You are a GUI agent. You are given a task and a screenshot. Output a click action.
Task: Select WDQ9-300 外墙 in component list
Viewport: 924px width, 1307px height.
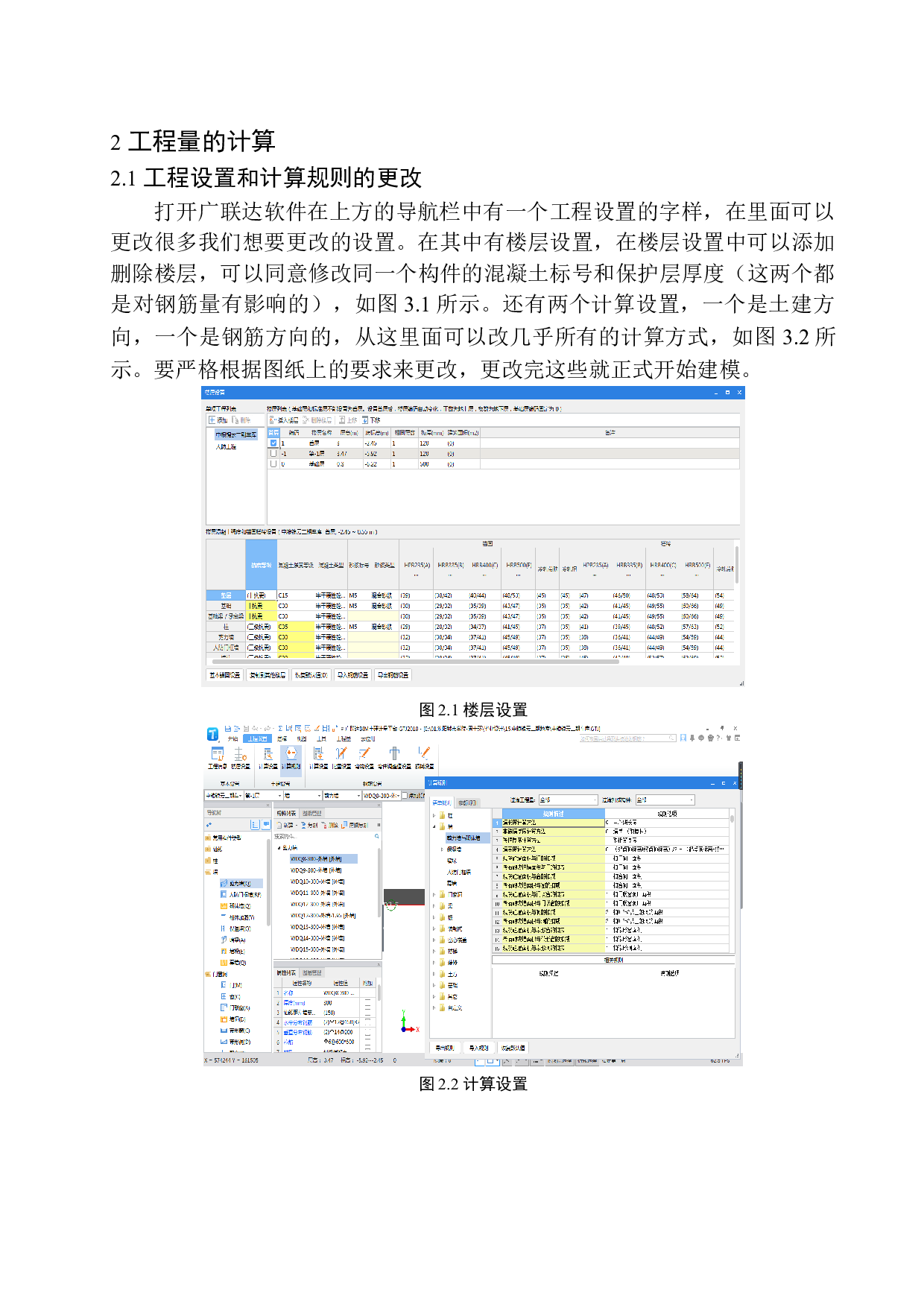[316, 870]
